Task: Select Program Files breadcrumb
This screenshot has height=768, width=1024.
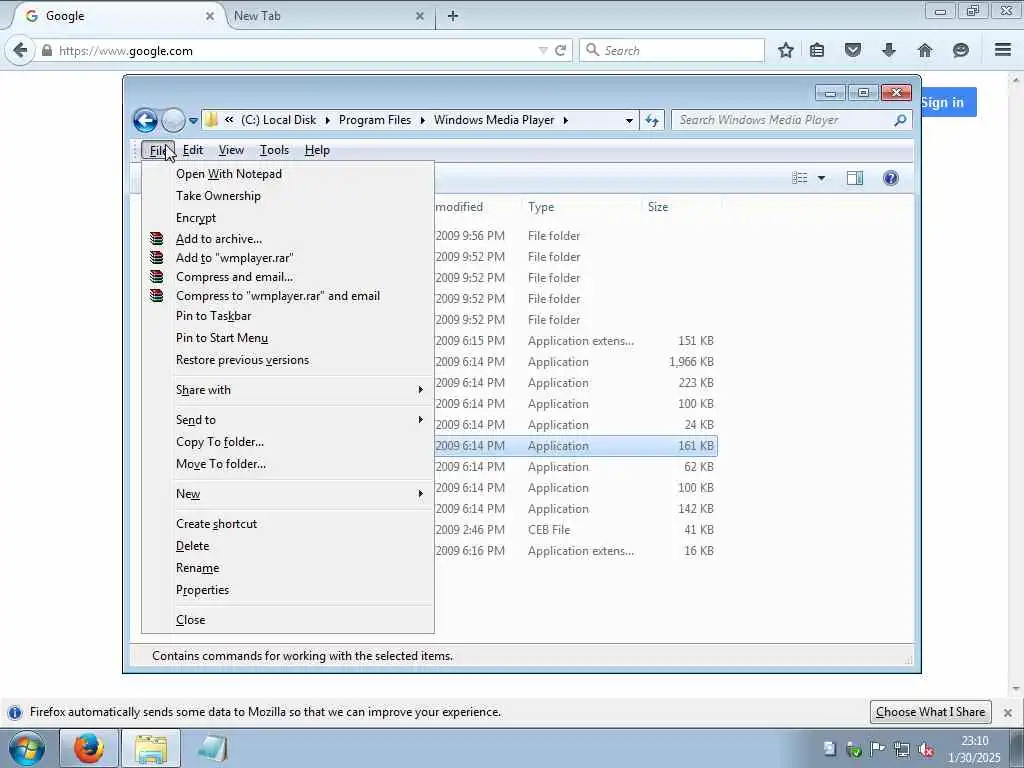Action: pyautogui.click(x=375, y=120)
